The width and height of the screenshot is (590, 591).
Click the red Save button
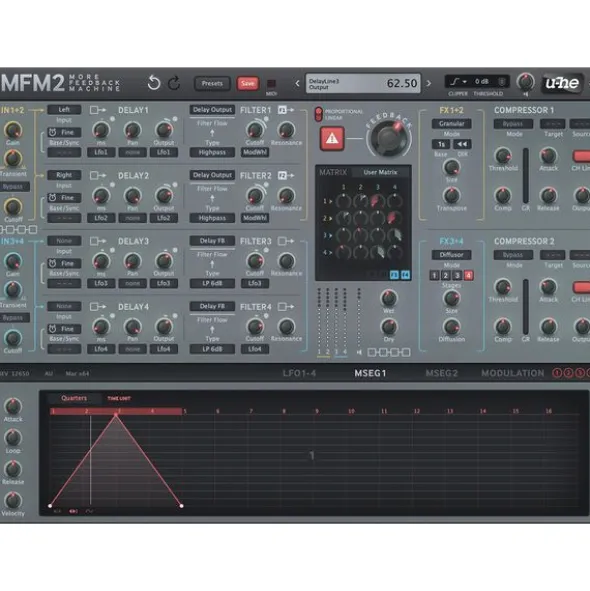[x=248, y=83]
